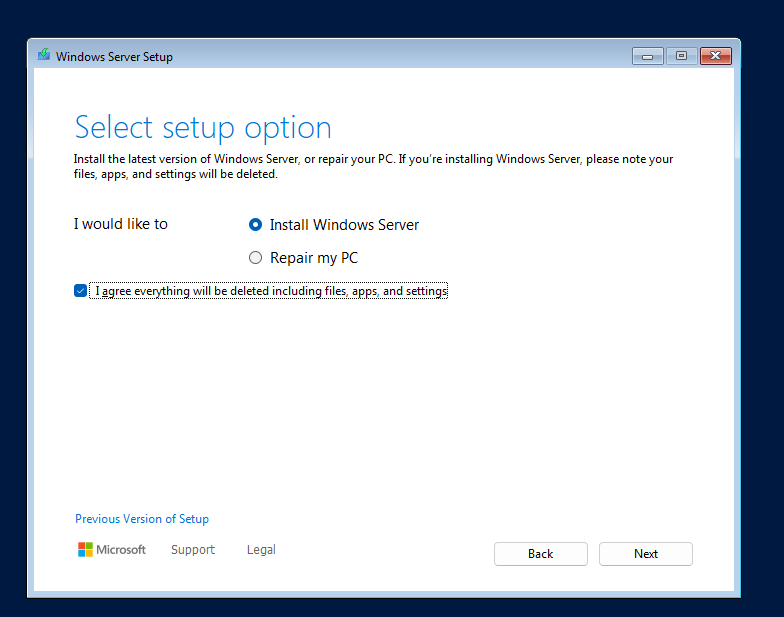Go to the Next setup step
The width and height of the screenshot is (784, 617).
[646, 554]
